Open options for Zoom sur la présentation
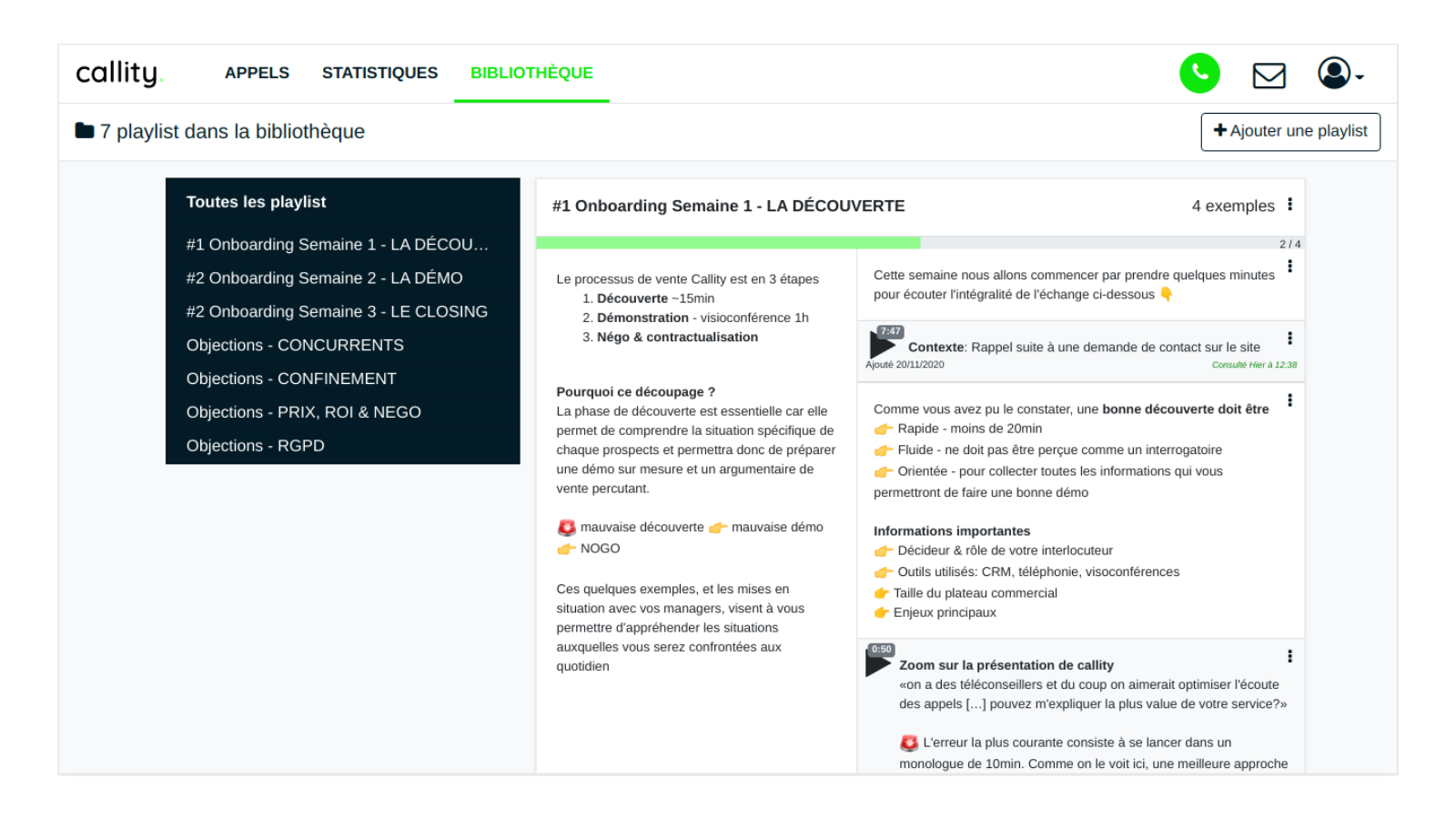Image resolution: width=1456 pixels, height=819 pixels. pos(1289,657)
